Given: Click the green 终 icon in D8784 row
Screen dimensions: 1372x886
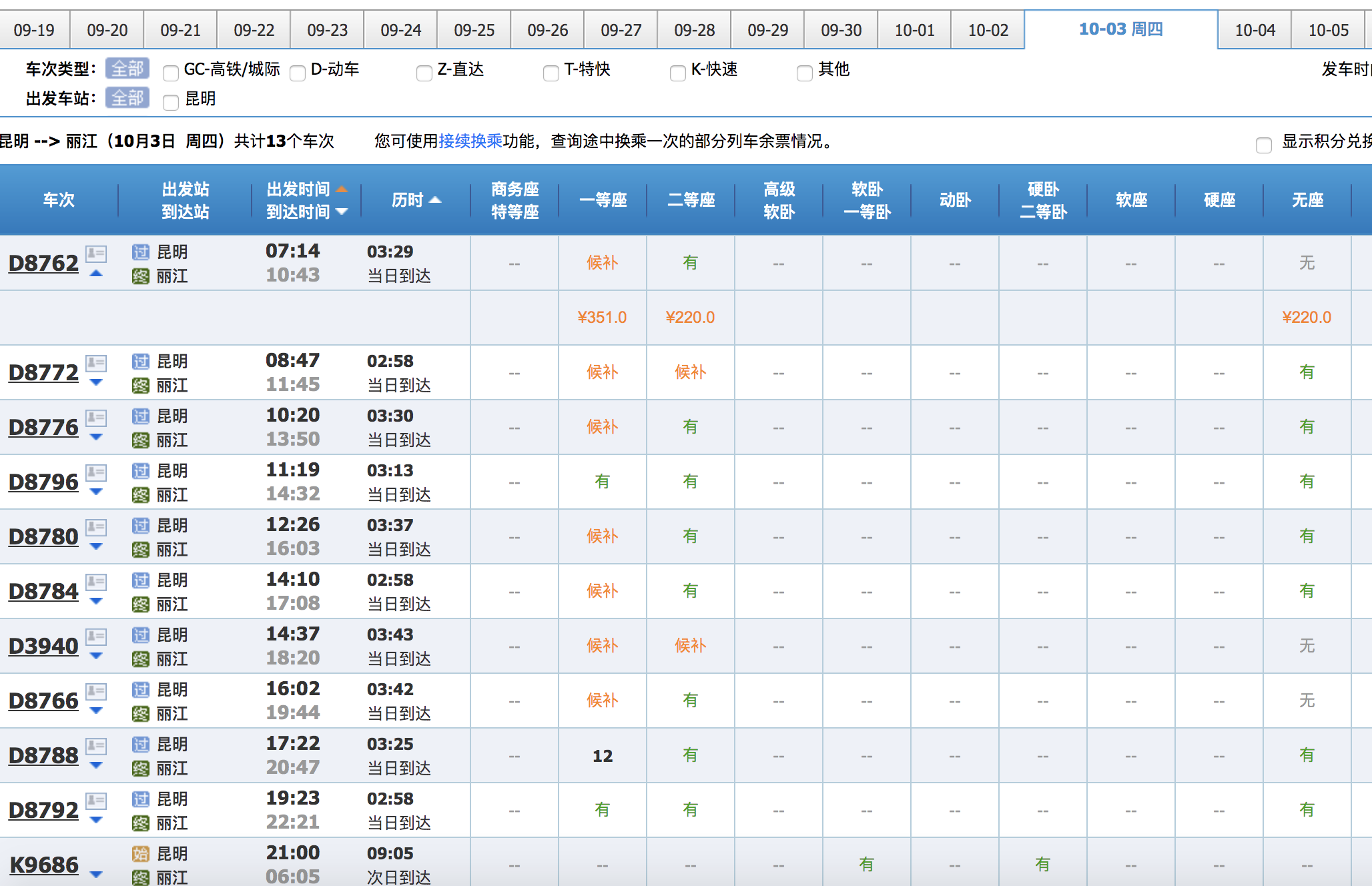Looking at the screenshot, I should point(140,604).
